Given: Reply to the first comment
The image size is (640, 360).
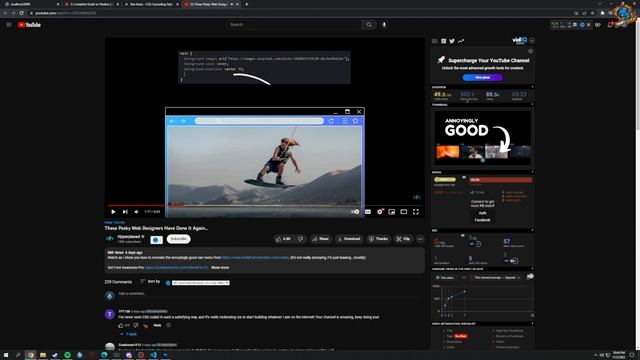Looking at the screenshot, I should click(x=157, y=326).
